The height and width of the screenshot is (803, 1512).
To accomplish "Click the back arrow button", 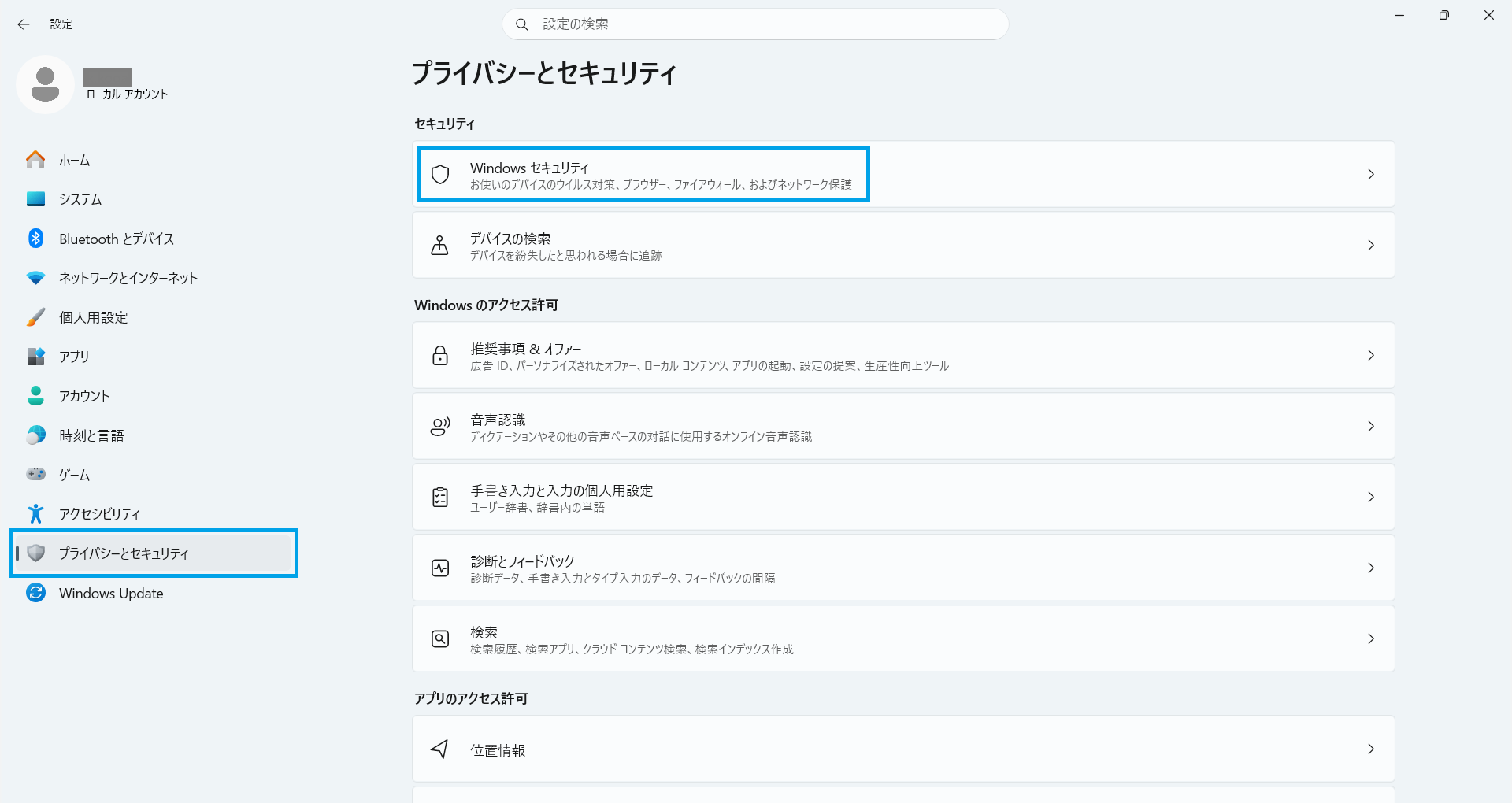I will (24, 24).
